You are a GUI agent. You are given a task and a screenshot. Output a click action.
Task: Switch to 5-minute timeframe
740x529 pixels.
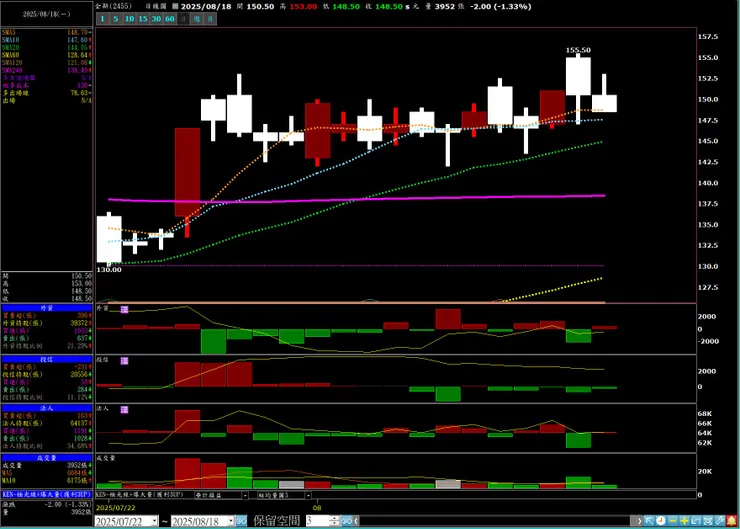coord(116,19)
